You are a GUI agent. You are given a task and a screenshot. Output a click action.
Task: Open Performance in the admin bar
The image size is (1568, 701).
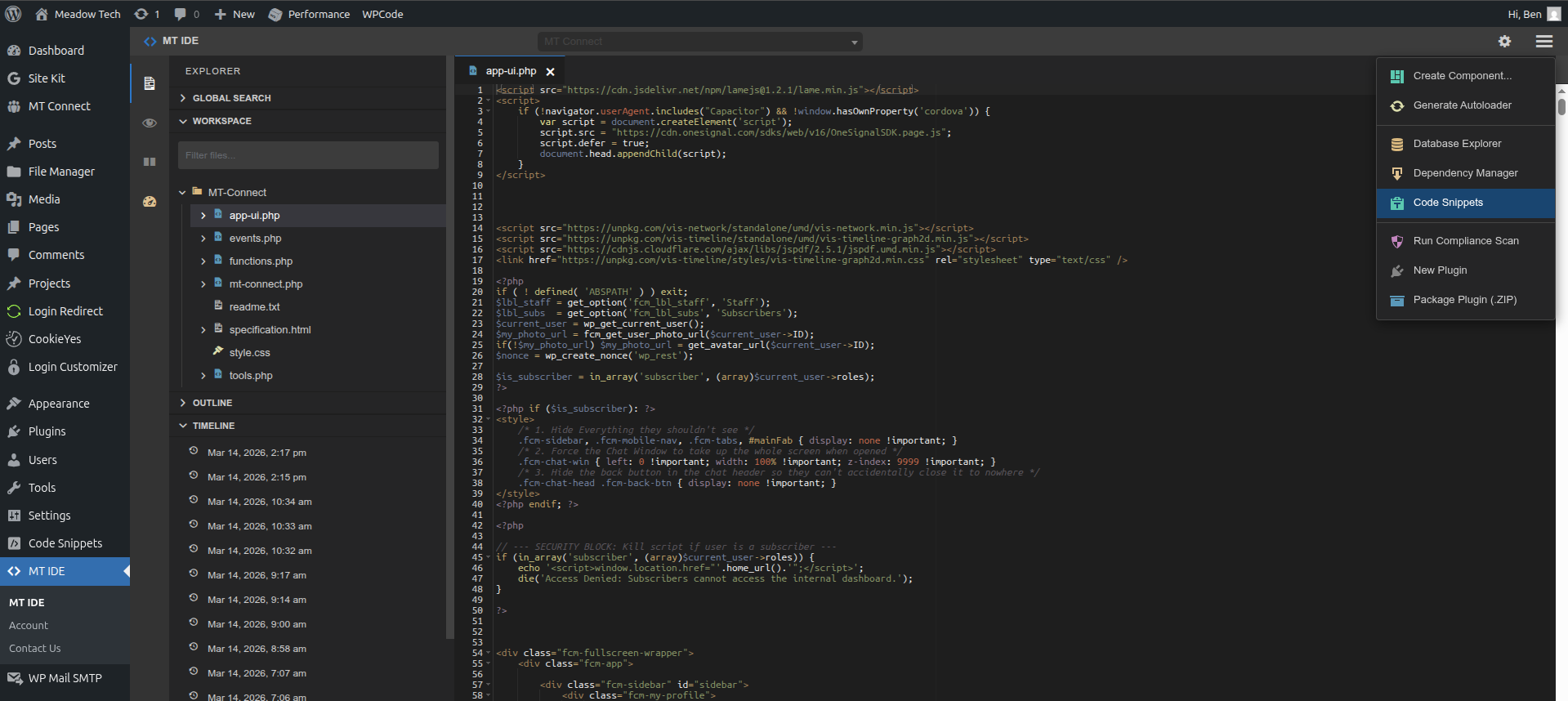[x=309, y=14]
